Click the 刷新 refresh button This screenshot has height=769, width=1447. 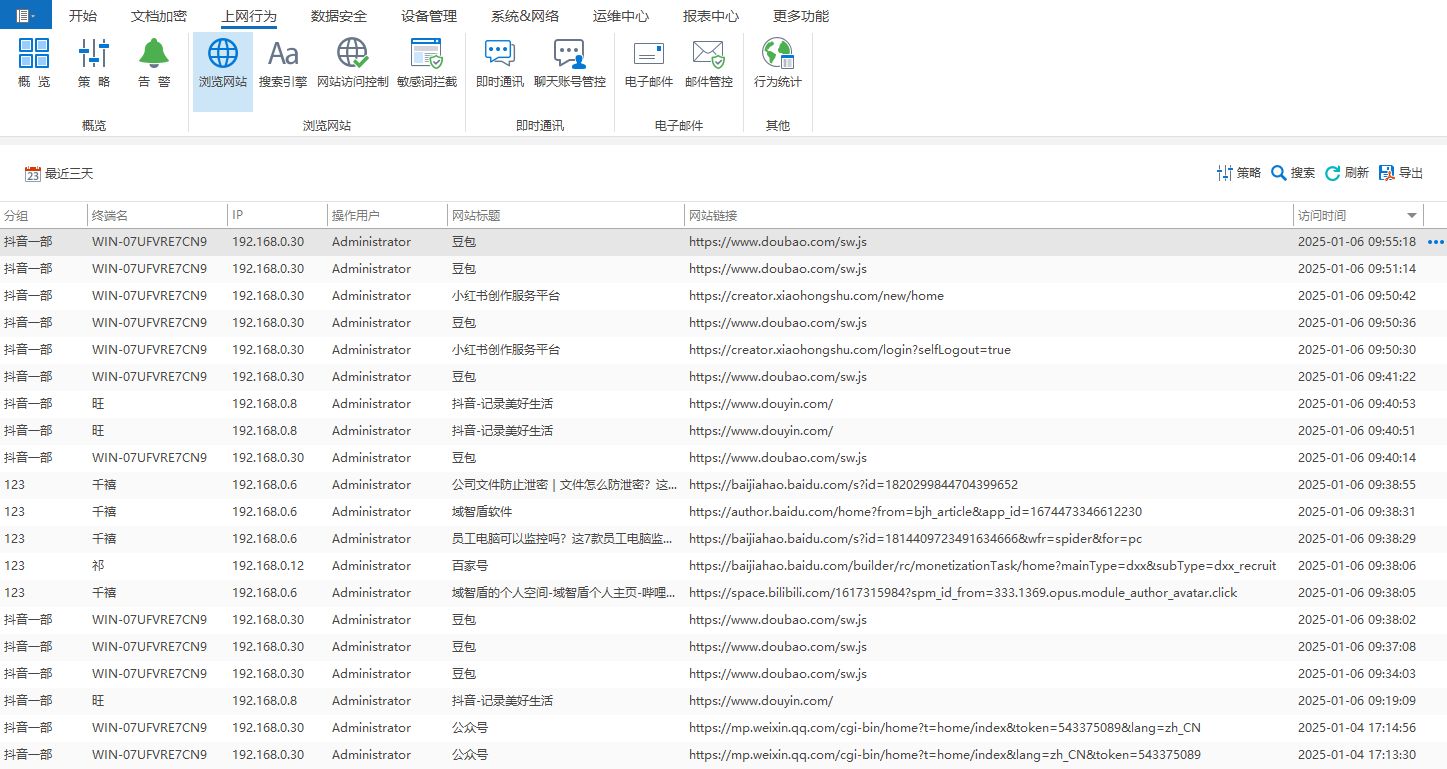click(x=1346, y=173)
